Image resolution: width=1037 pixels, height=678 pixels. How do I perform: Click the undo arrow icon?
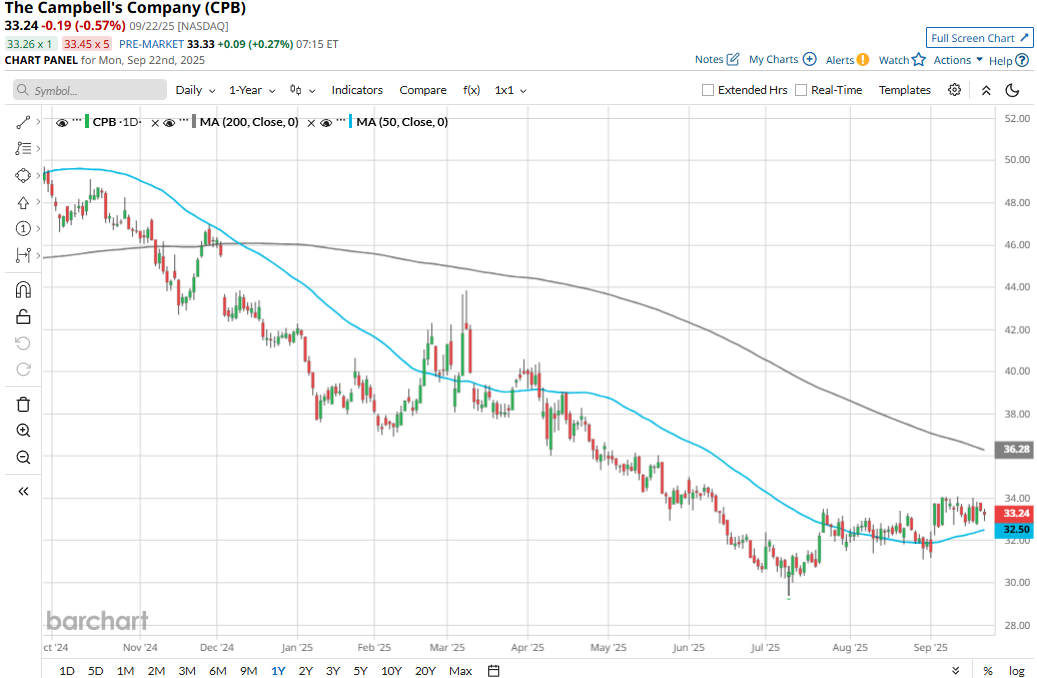click(22, 343)
